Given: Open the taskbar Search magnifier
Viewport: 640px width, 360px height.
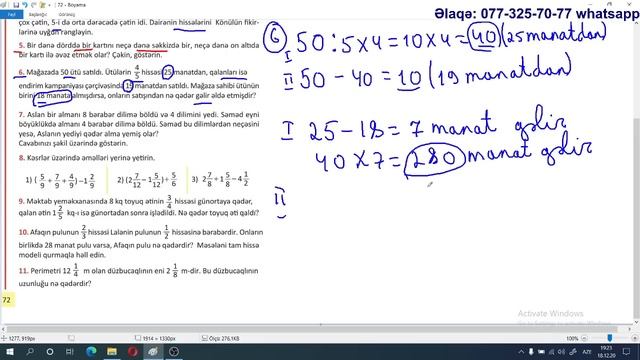Looking at the screenshot, I should tap(30, 351).
